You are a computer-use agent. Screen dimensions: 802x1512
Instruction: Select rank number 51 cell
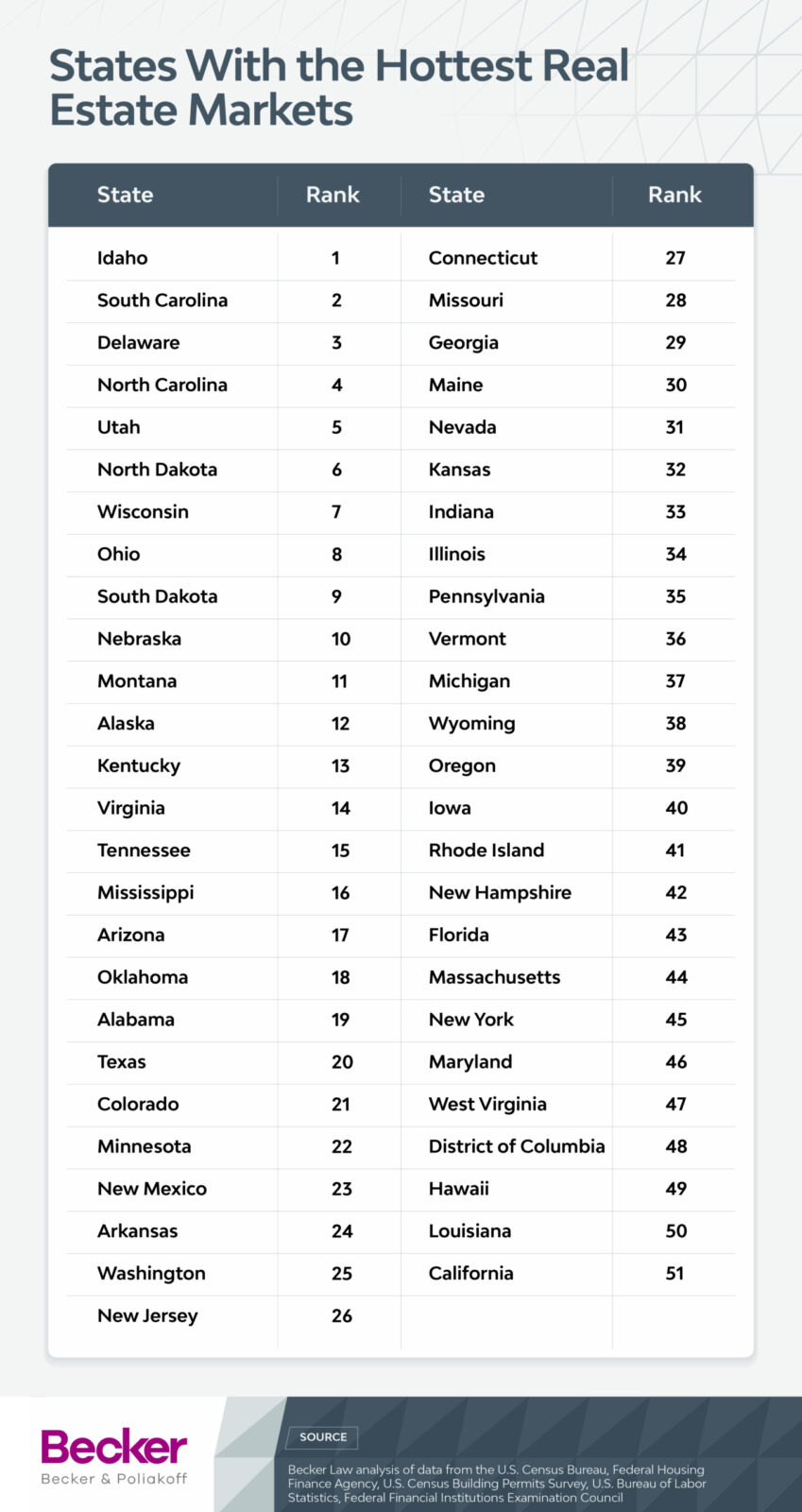[x=674, y=1273]
